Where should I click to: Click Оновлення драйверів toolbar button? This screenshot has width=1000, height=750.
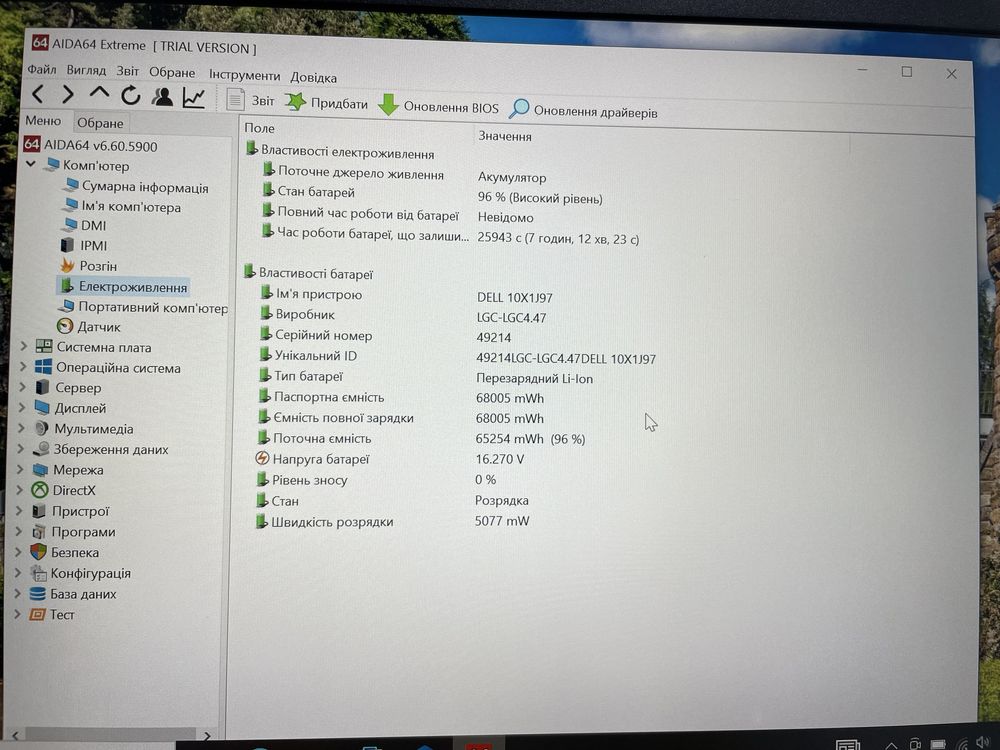point(583,110)
